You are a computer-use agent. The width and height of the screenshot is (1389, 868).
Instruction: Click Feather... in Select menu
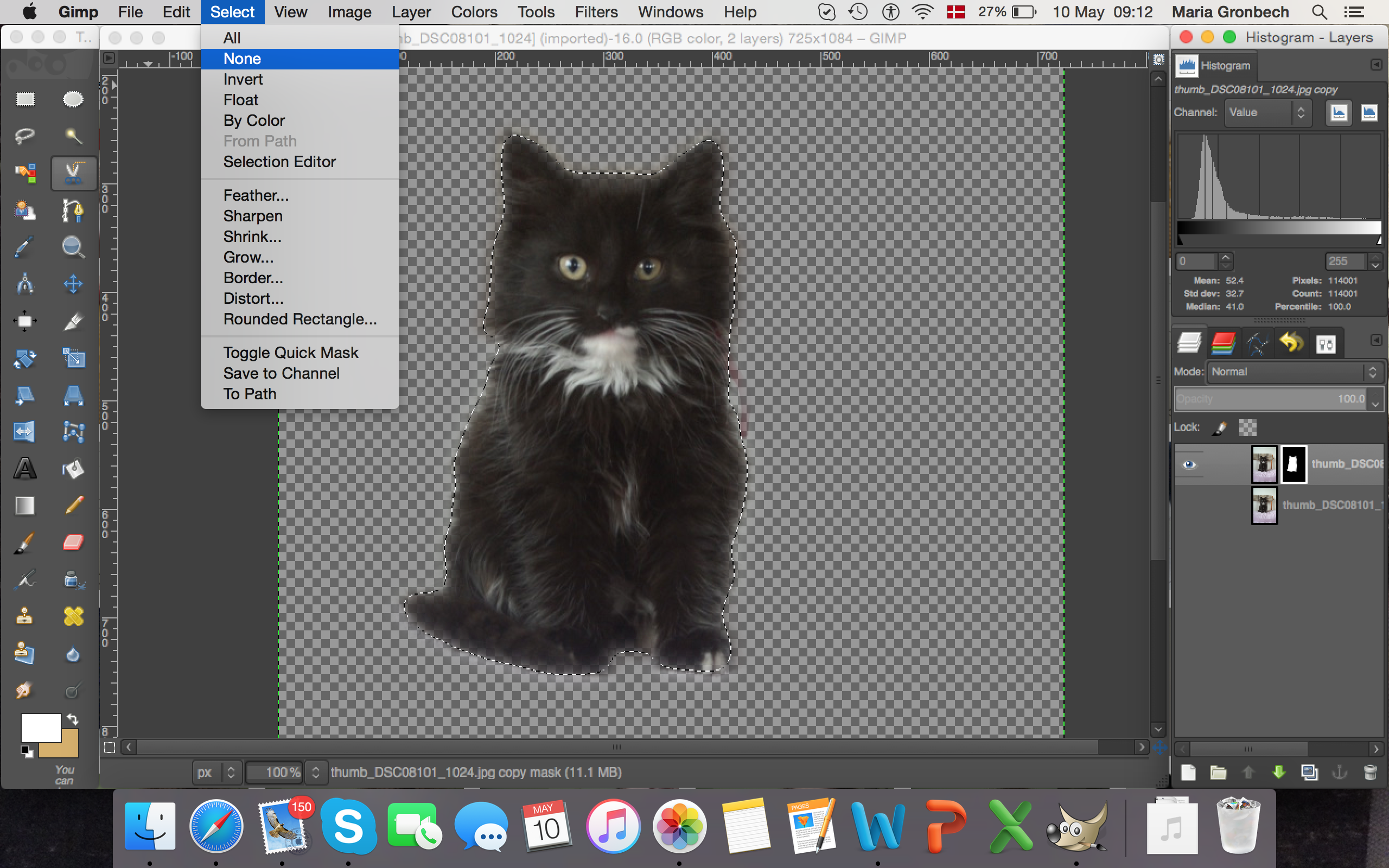click(x=256, y=195)
